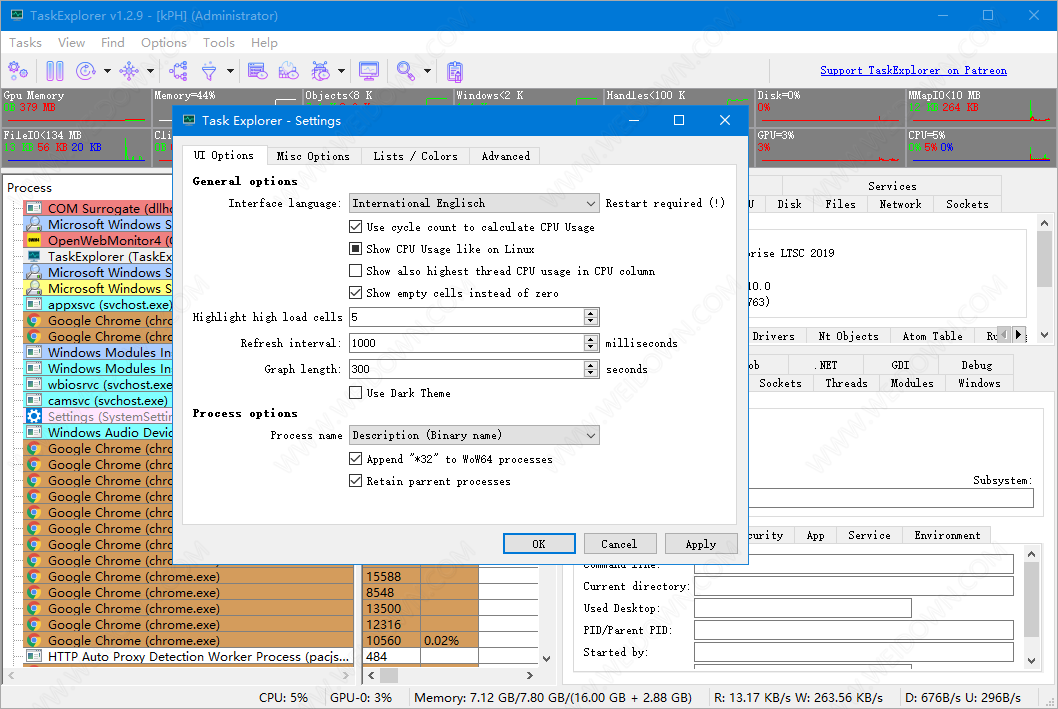Open the system info monitor icon
Screen dimensions: 1058x709
369,70
